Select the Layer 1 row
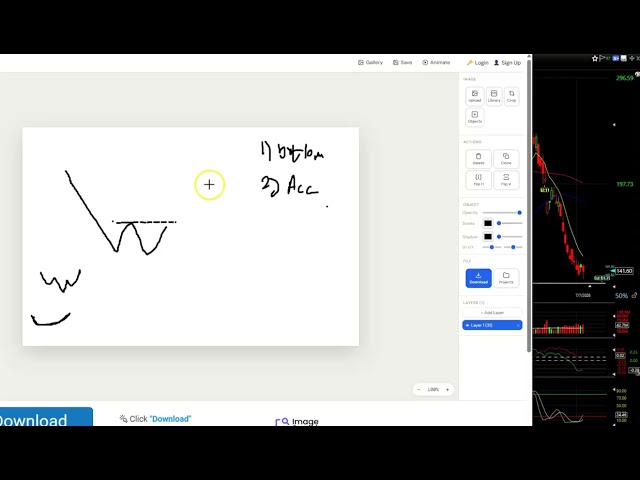The height and width of the screenshot is (480, 640). [492, 325]
